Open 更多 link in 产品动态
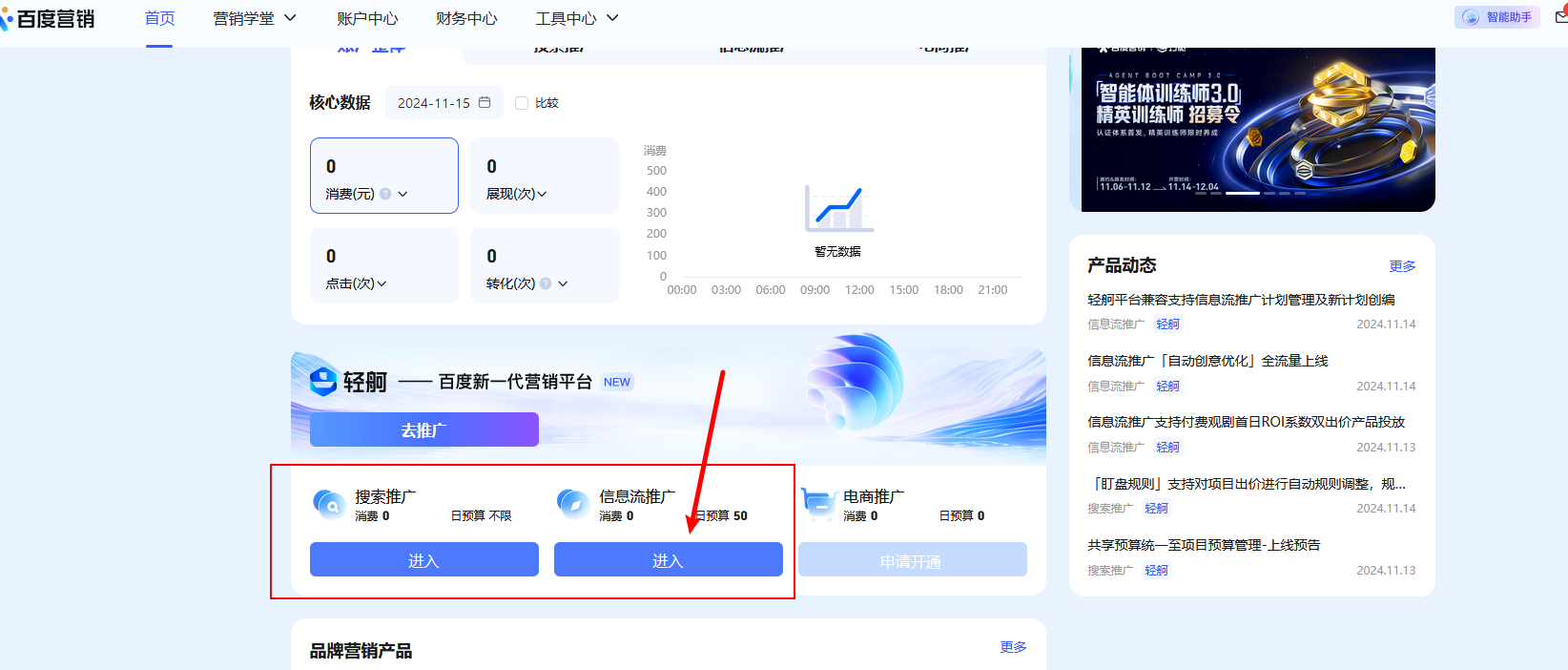This screenshot has width=1568, height=670. tap(1402, 266)
